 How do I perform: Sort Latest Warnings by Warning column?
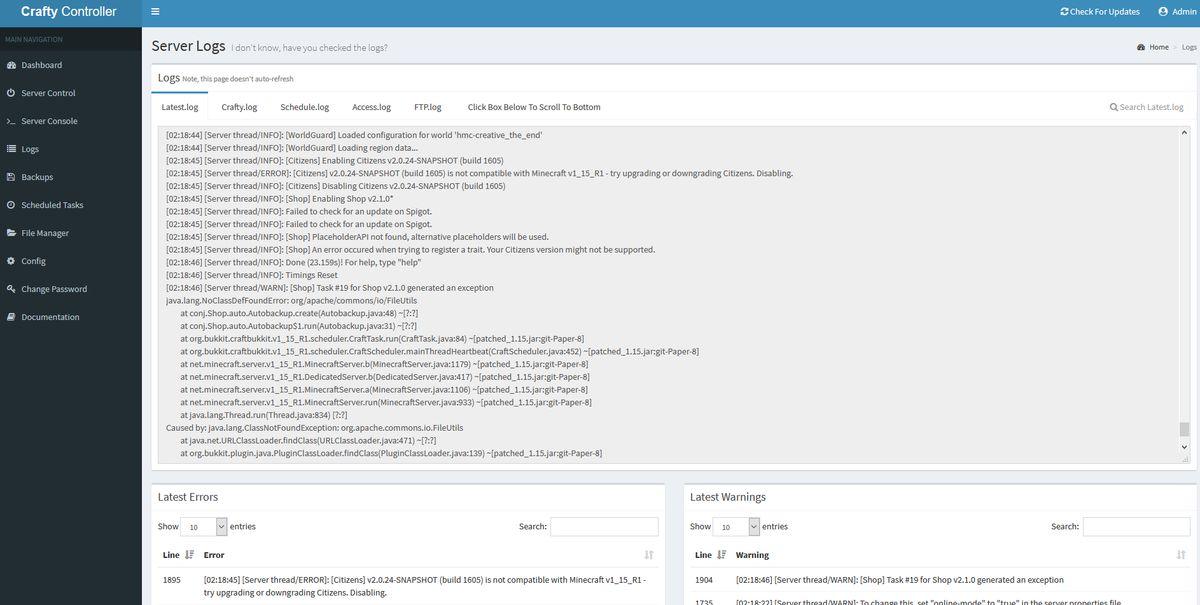point(960,555)
